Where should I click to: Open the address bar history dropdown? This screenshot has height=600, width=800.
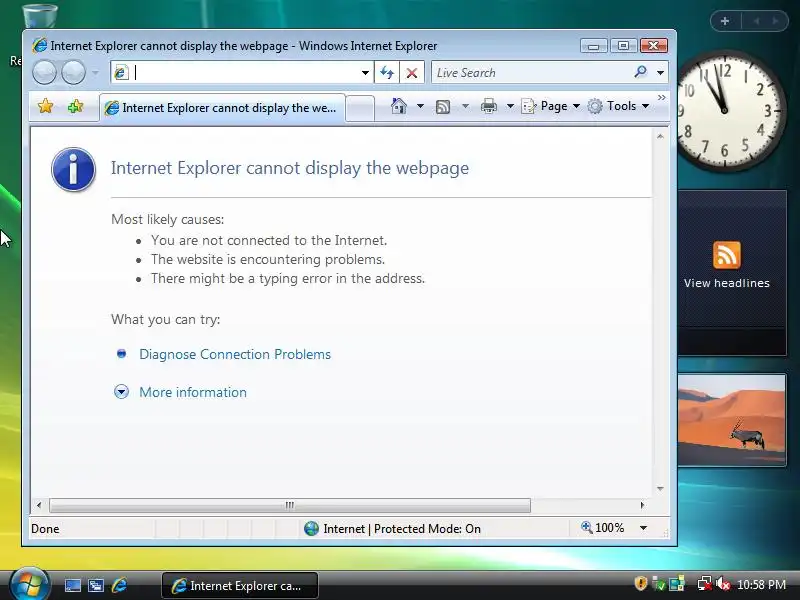365,72
